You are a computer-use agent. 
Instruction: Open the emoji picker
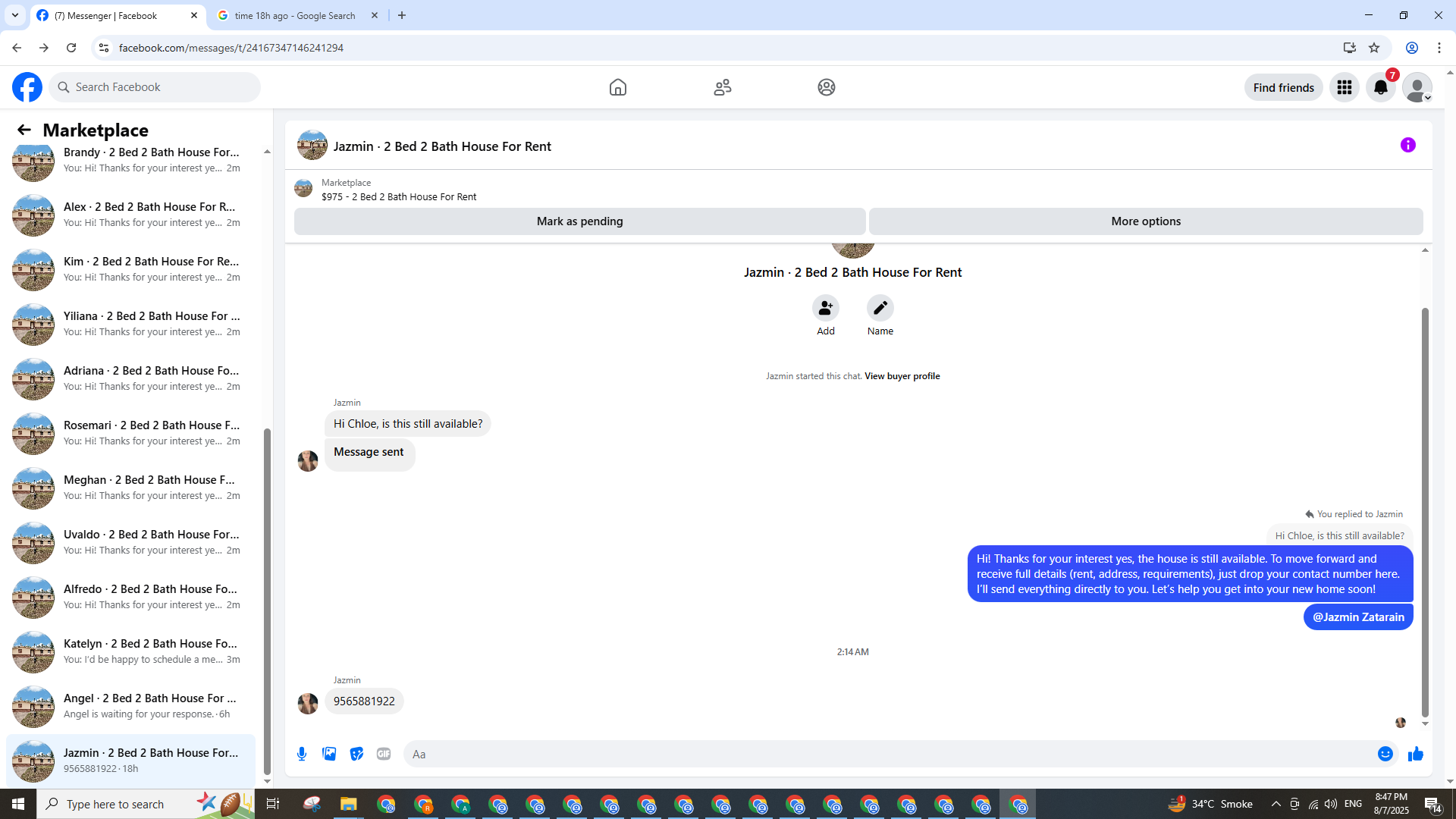[x=1385, y=754]
